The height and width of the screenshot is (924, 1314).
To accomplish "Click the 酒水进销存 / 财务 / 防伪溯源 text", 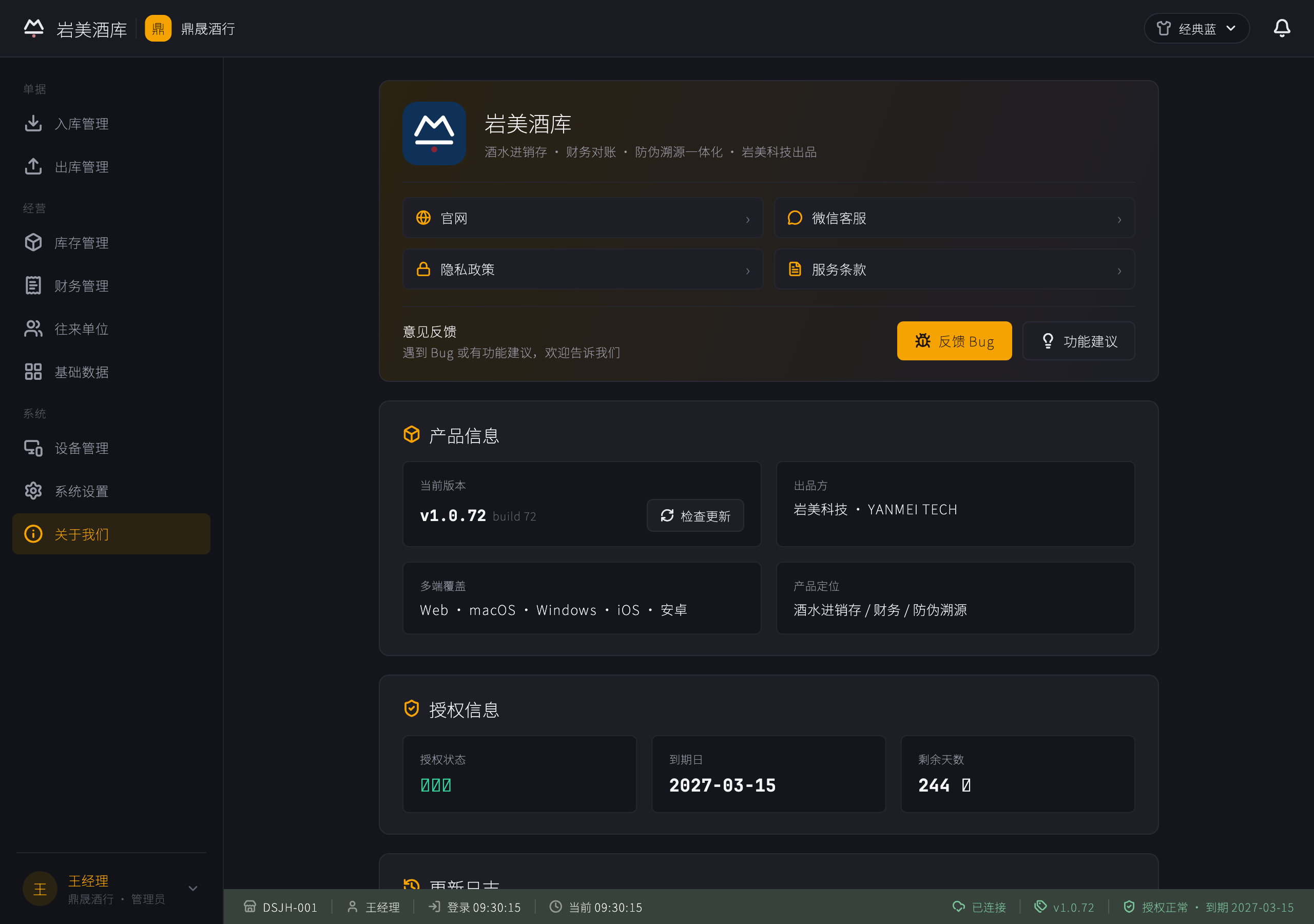I will click(x=880, y=610).
